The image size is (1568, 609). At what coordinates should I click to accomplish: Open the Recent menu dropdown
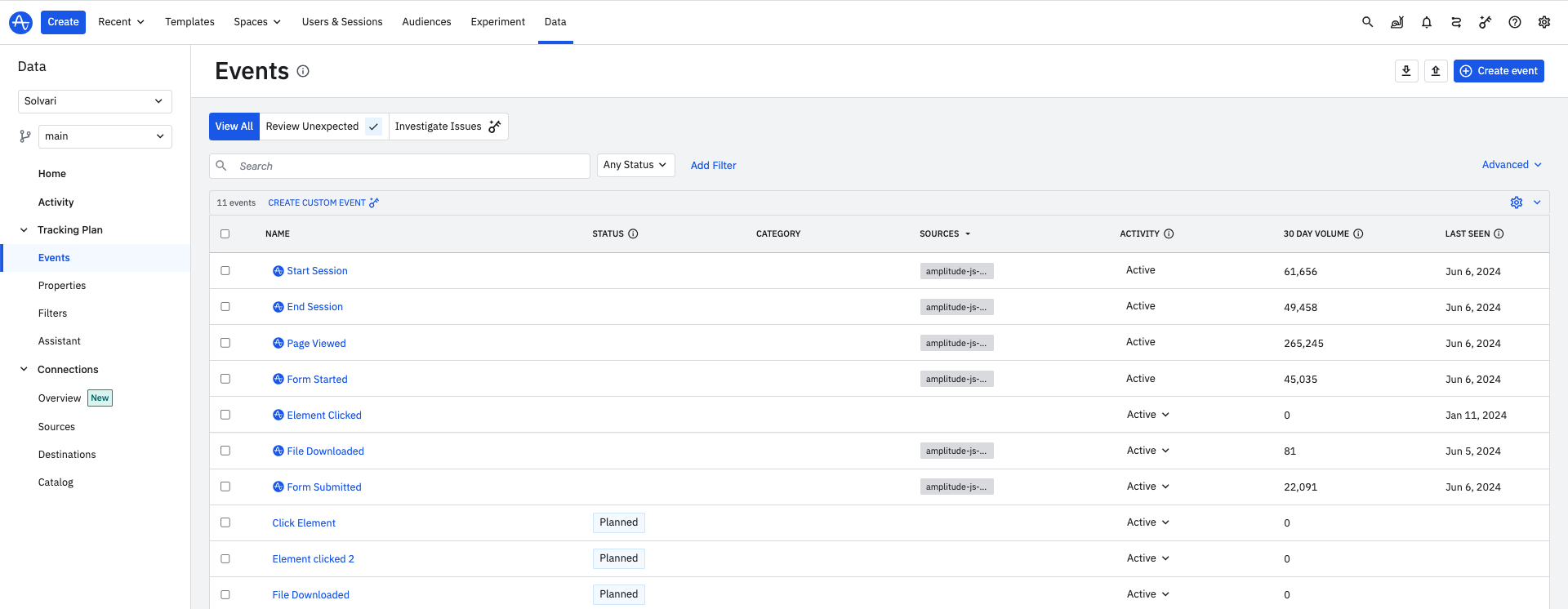[x=121, y=22]
